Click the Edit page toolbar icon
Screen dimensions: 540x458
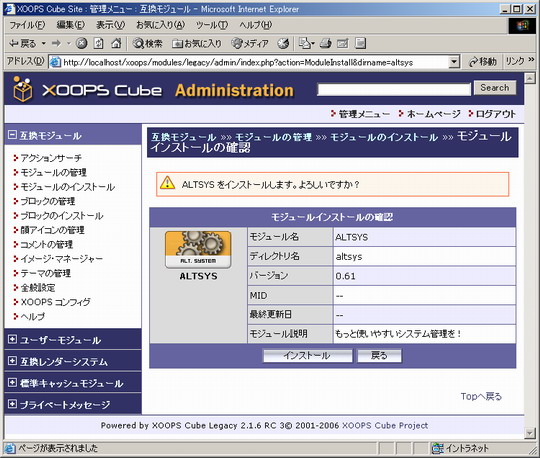(x=343, y=43)
